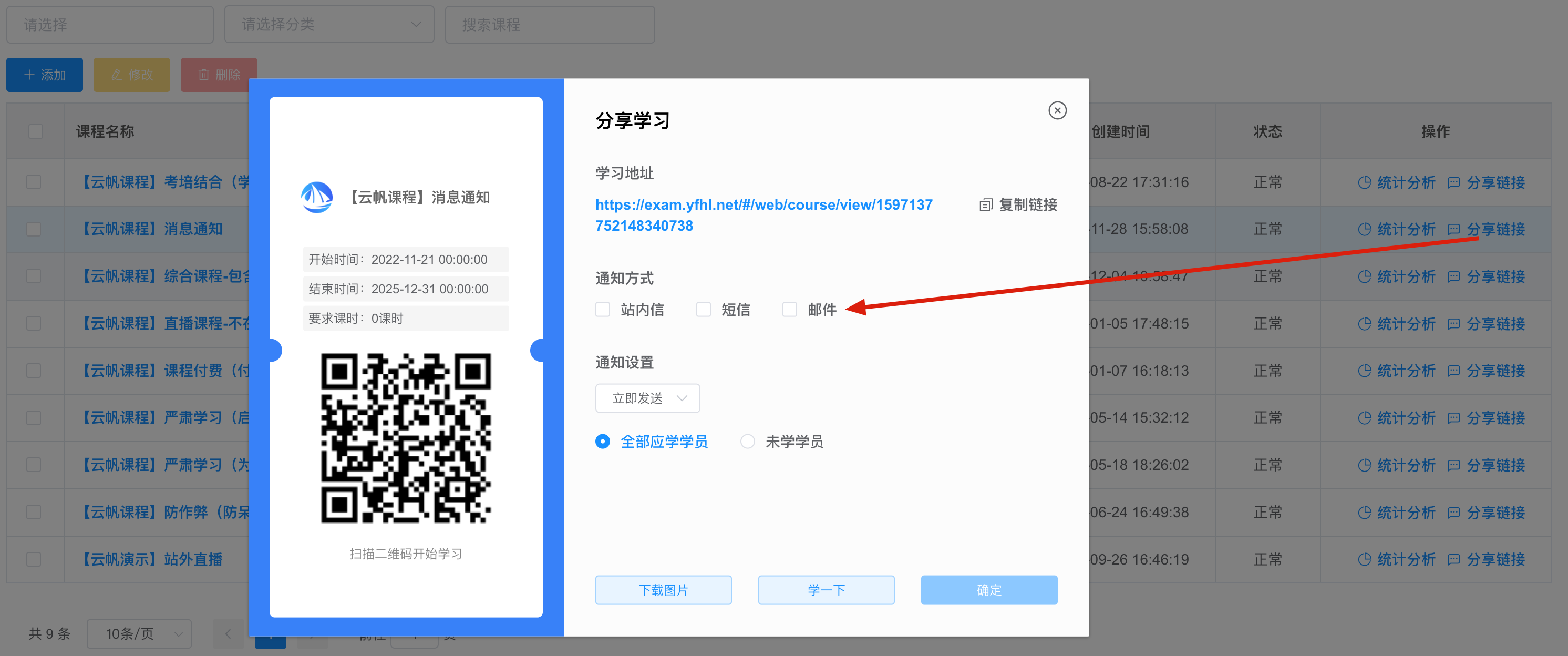Image resolution: width=1568 pixels, height=656 pixels.
Task: Click 统计分析 icon in the 11-28 15:58:08 row
Action: tap(1365, 229)
